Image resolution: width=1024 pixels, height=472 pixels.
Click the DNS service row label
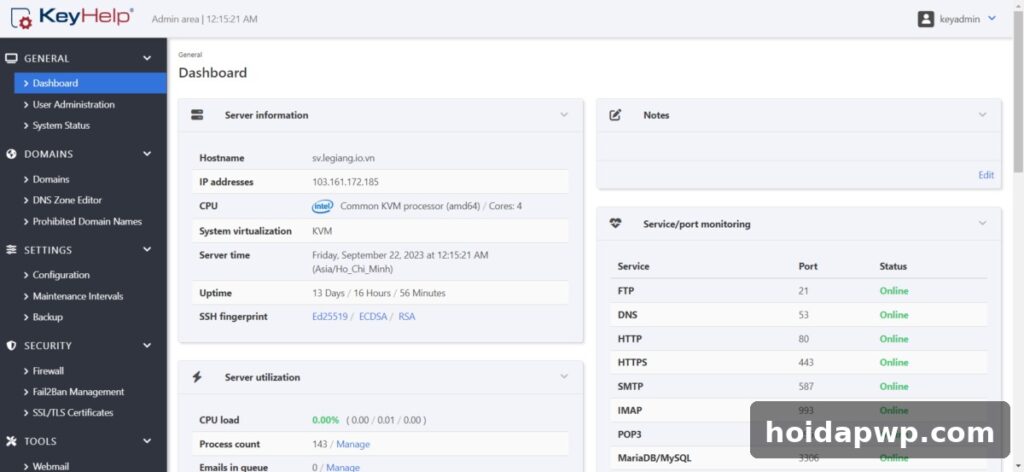pos(627,315)
